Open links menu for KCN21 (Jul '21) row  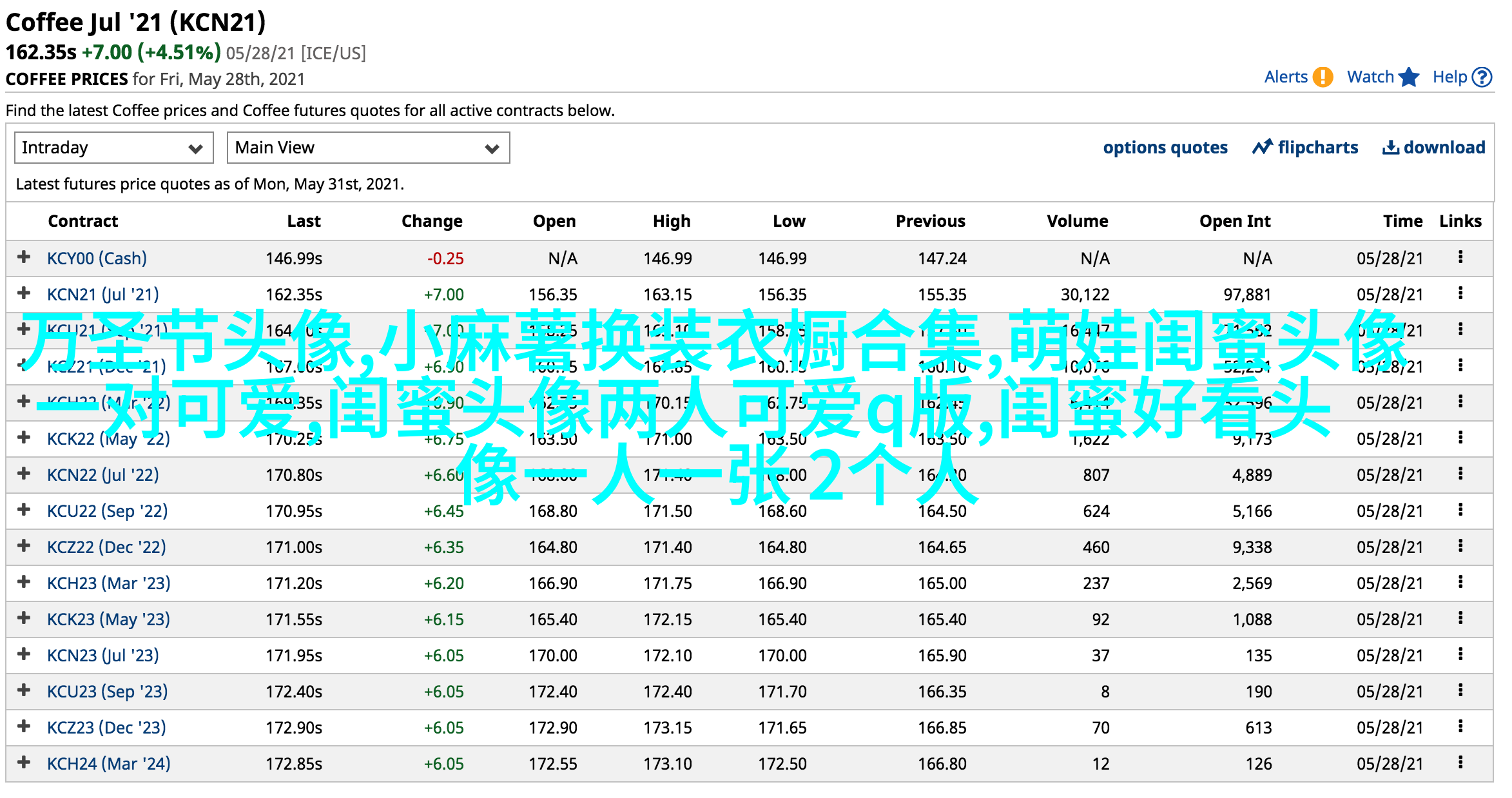tap(1460, 293)
